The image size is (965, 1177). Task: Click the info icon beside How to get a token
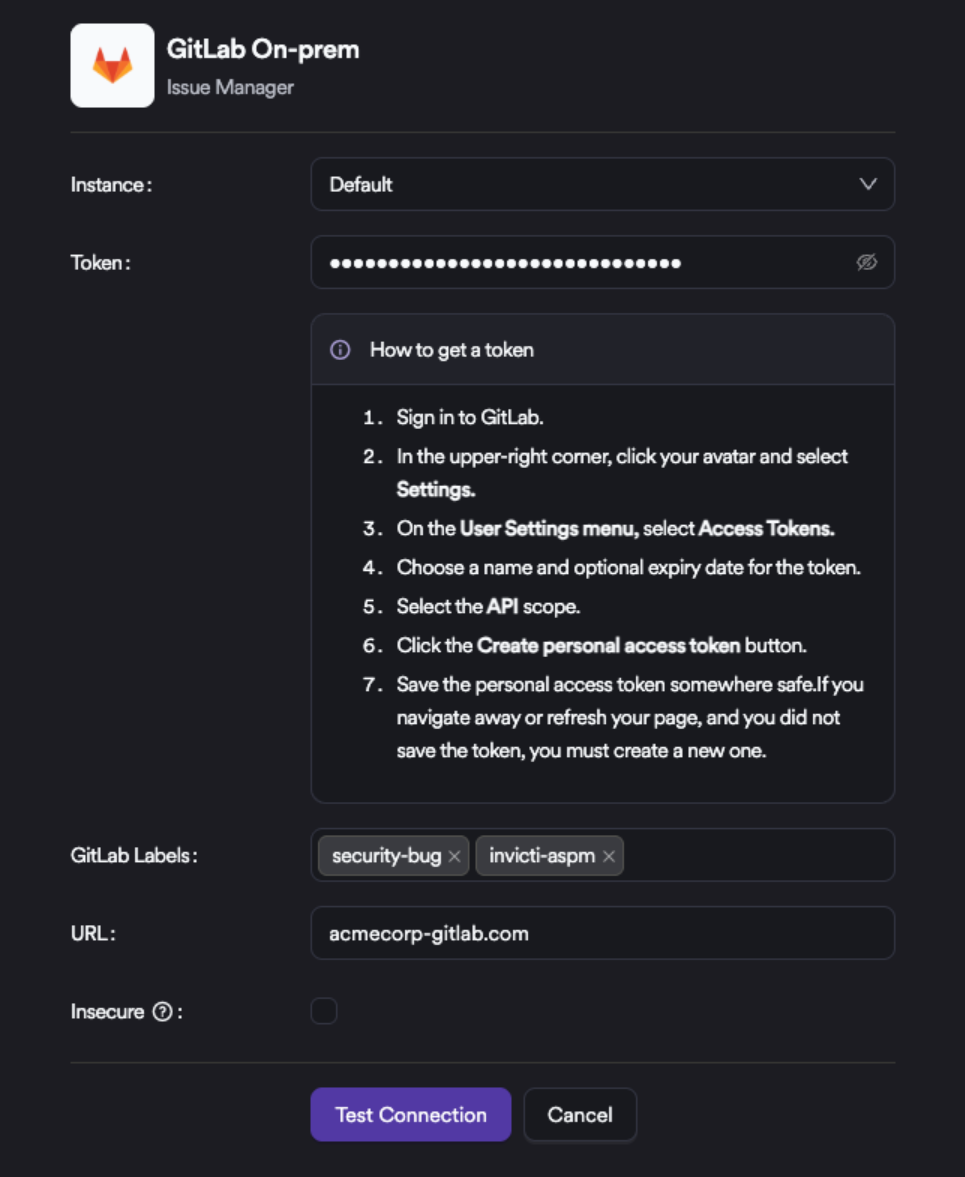(x=340, y=350)
